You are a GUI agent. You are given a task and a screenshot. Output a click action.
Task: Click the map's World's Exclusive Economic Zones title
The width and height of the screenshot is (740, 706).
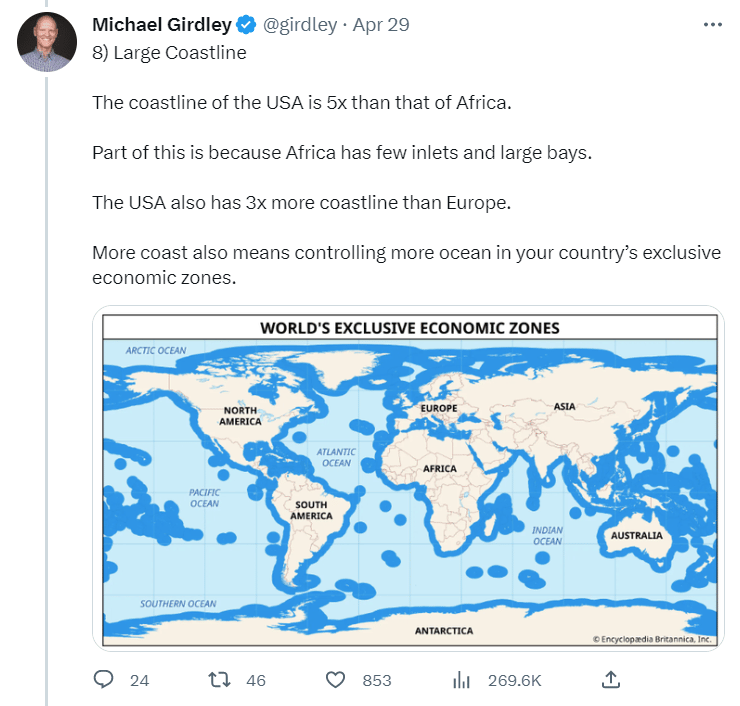click(409, 327)
